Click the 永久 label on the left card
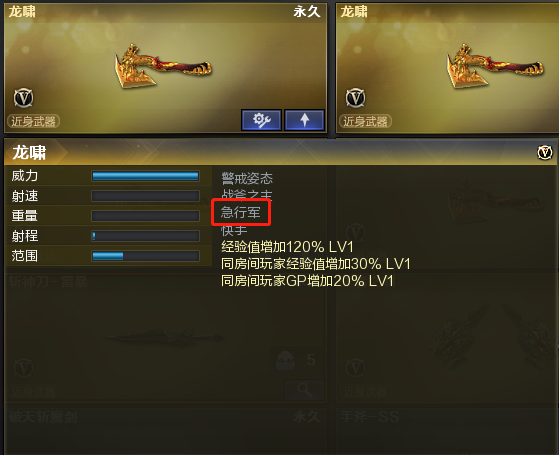This screenshot has width=559, height=455. click(307, 12)
